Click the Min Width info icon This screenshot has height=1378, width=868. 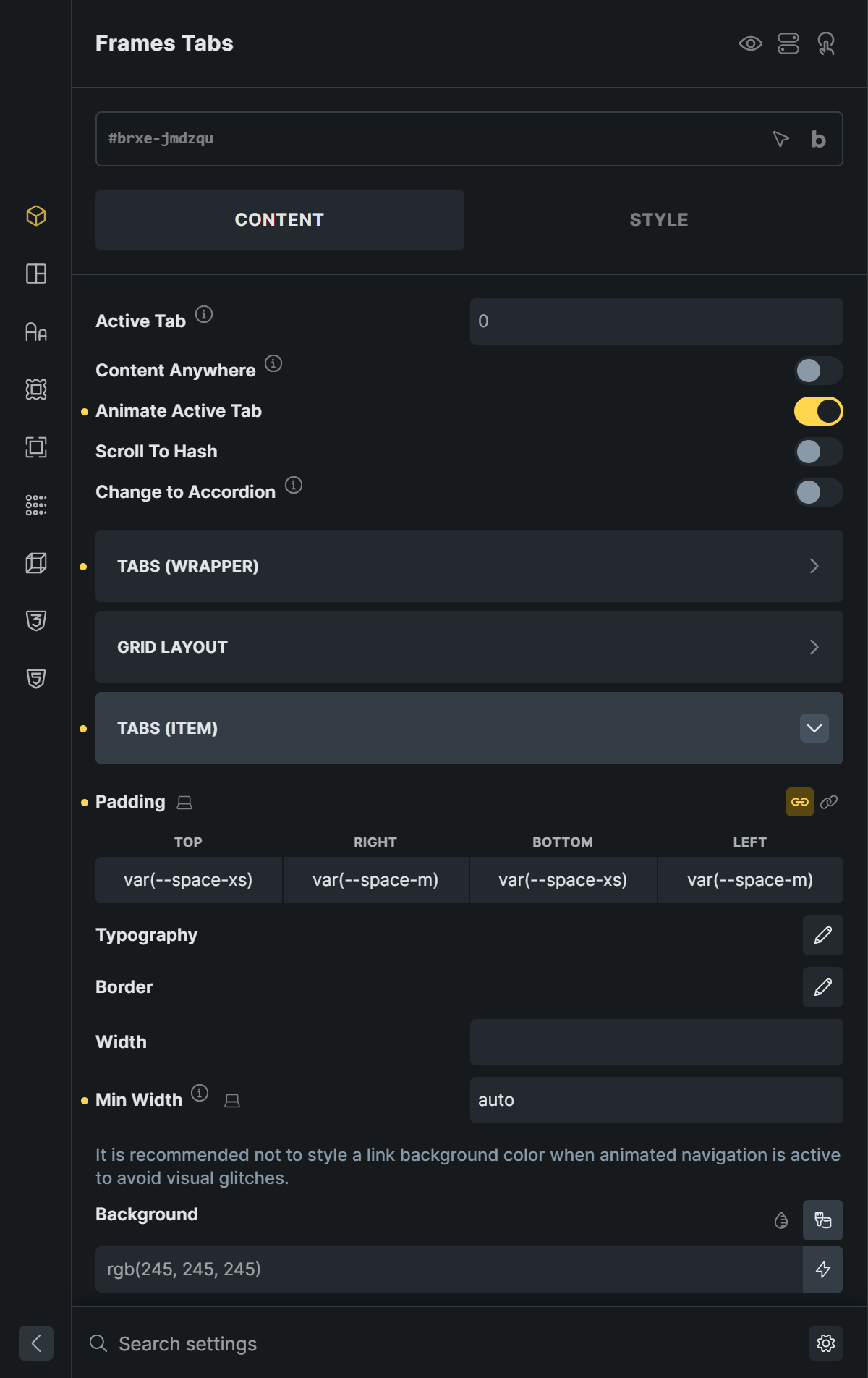click(200, 1093)
